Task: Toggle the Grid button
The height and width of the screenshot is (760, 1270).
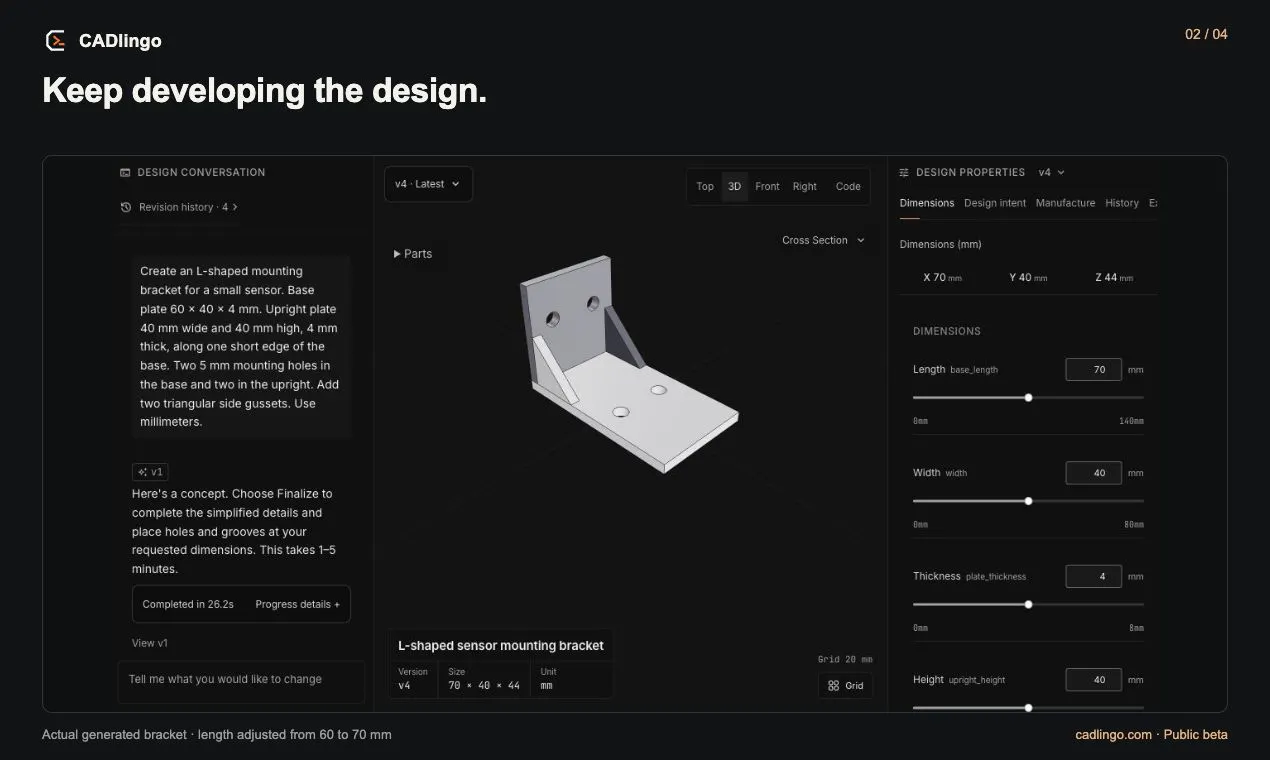Action: coord(845,686)
